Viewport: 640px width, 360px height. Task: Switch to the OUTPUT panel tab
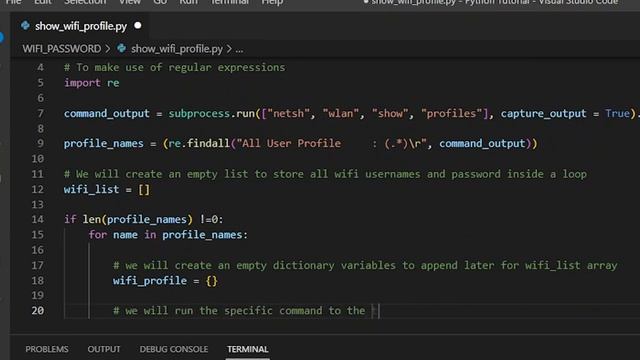(104, 349)
